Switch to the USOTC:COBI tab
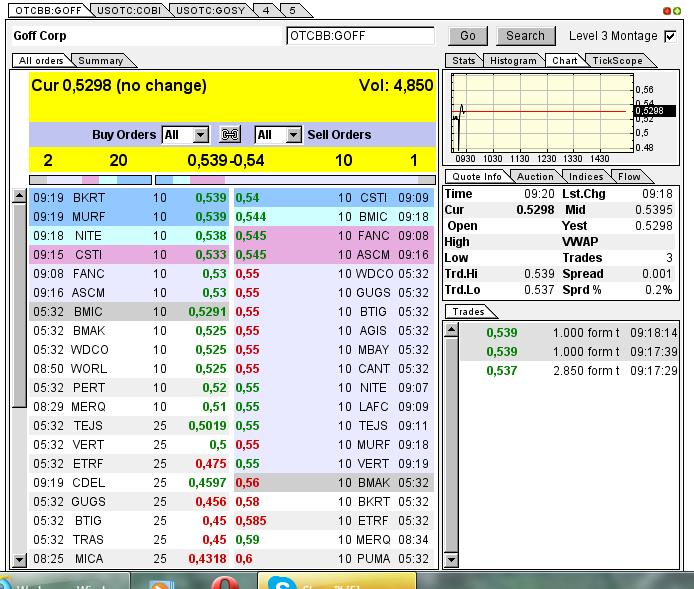Viewport: 694px width, 589px height. tap(129, 11)
